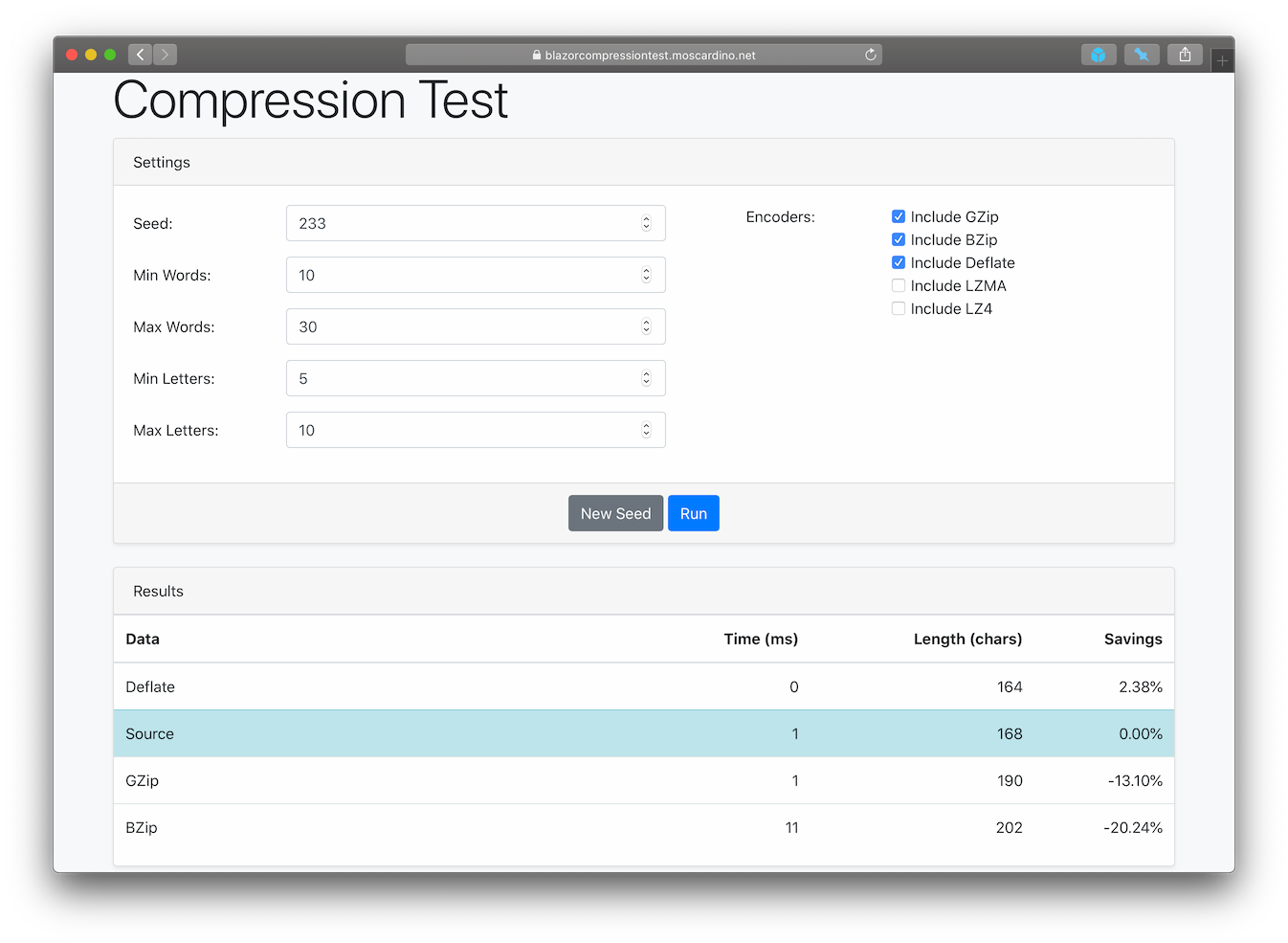Click the Results panel header

coord(158,591)
